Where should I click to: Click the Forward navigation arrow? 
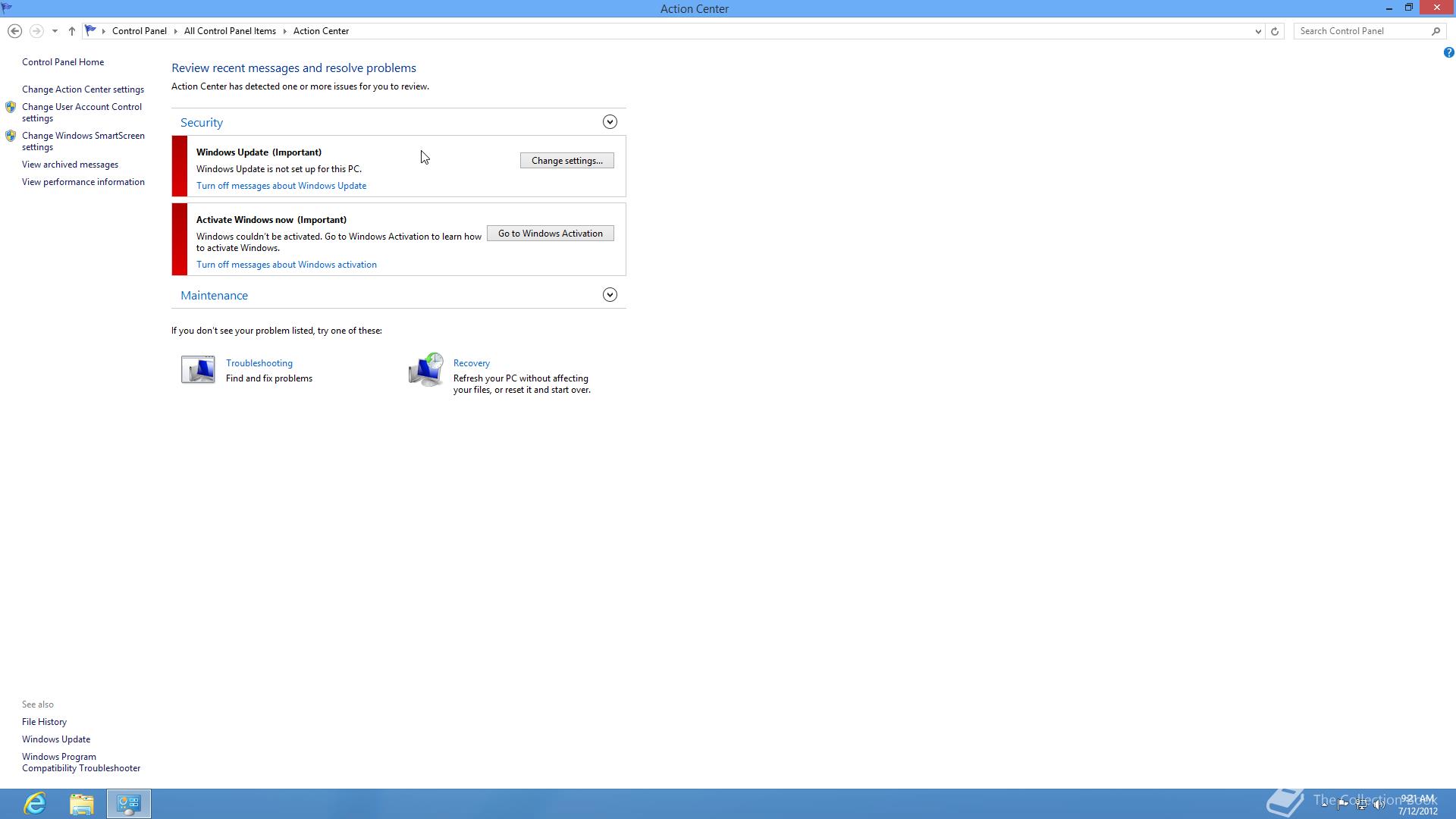pos(36,31)
